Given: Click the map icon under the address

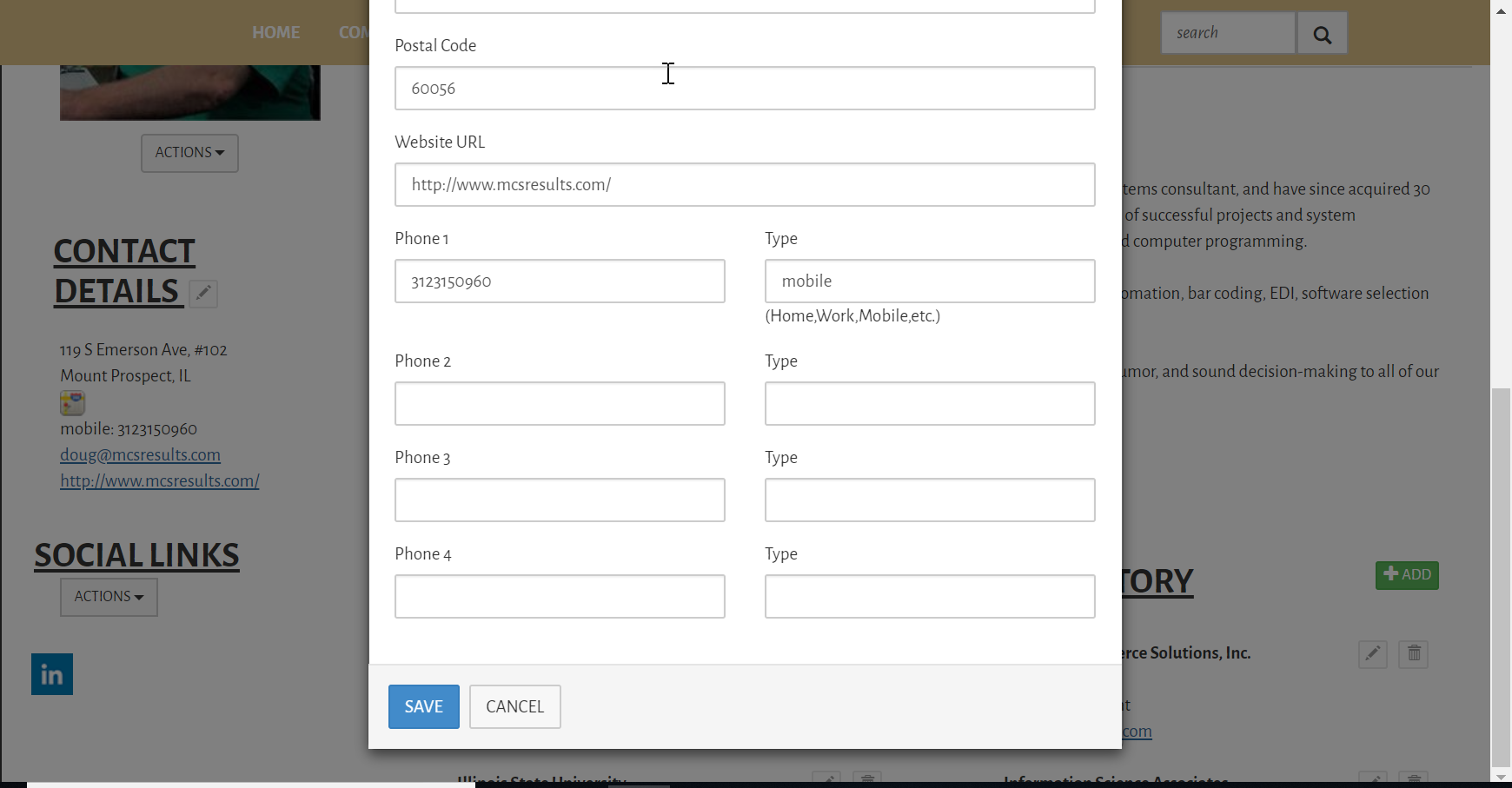Looking at the screenshot, I should point(72,403).
